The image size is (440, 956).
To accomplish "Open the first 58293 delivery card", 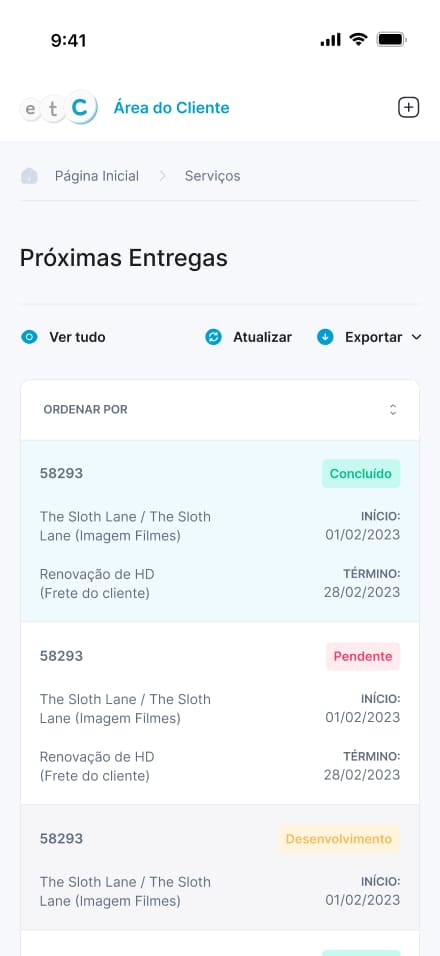I will point(220,531).
